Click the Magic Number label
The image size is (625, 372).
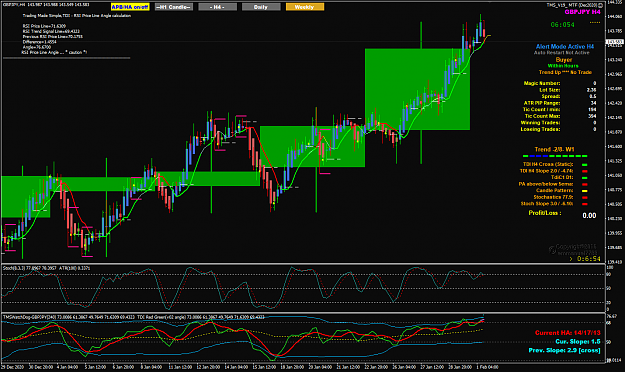tap(542, 83)
